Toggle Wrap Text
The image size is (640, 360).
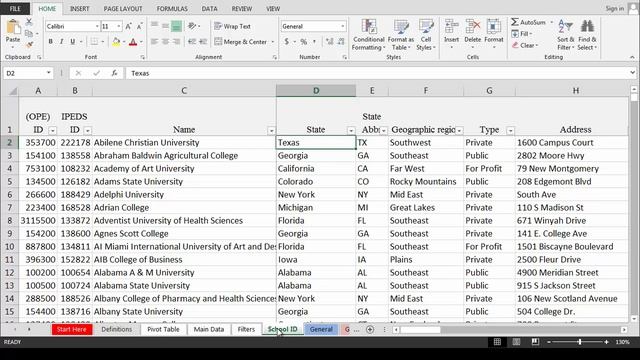(x=233, y=27)
